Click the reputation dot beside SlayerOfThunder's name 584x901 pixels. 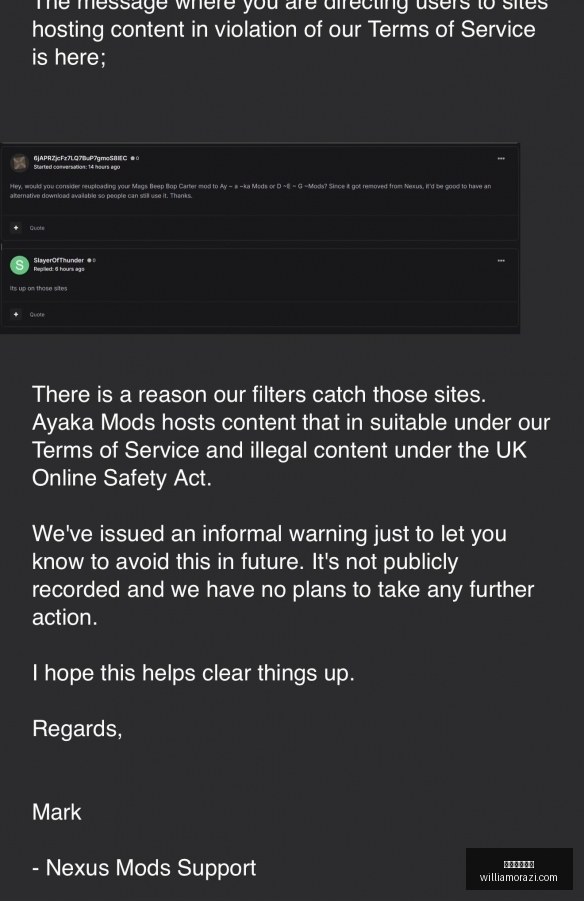(x=91, y=260)
